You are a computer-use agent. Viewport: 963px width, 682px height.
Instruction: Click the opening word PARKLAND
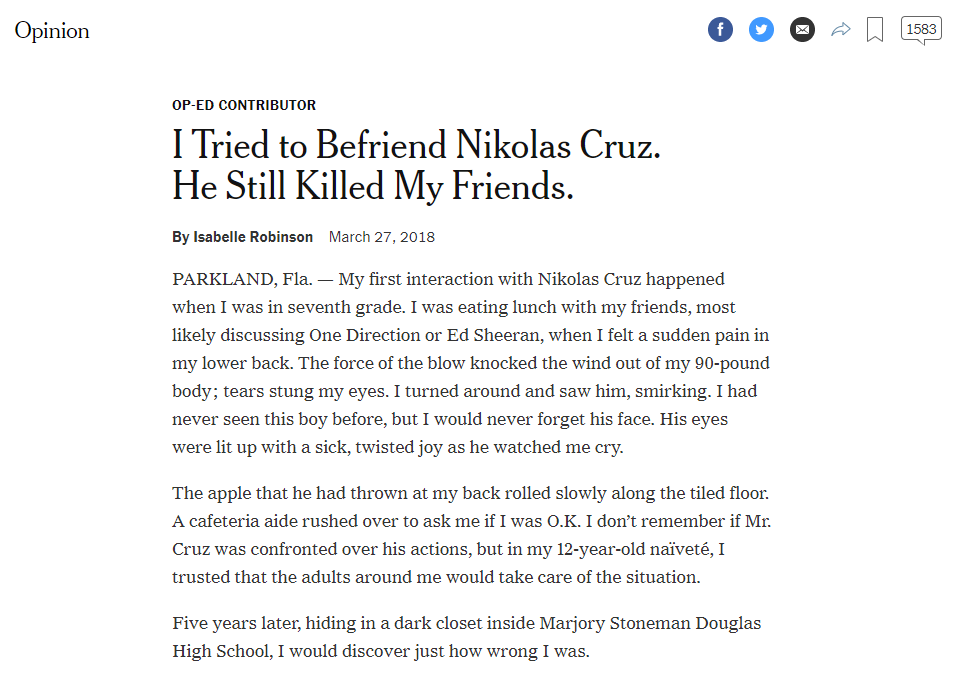[x=224, y=279]
